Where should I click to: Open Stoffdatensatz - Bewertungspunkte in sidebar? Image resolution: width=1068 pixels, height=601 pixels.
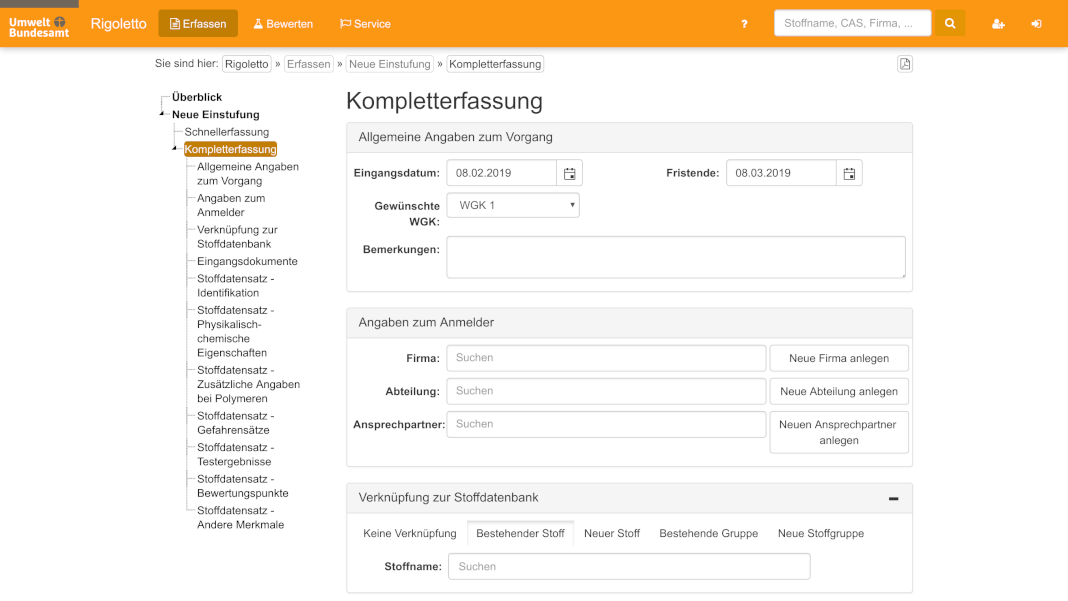(242, 486)
